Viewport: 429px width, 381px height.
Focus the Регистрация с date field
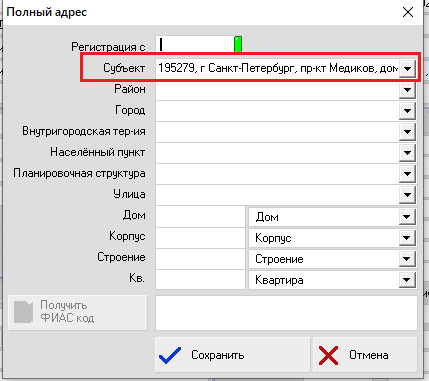[195, 44]
